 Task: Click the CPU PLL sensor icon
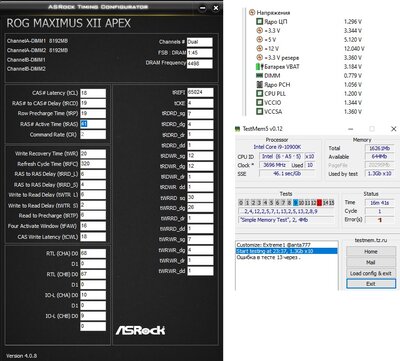pos(259,93)
